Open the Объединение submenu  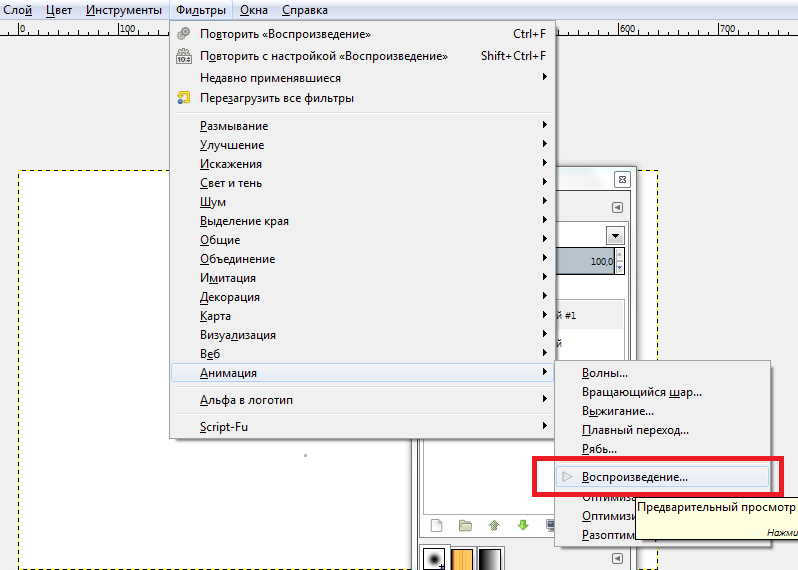click(362, 259)
